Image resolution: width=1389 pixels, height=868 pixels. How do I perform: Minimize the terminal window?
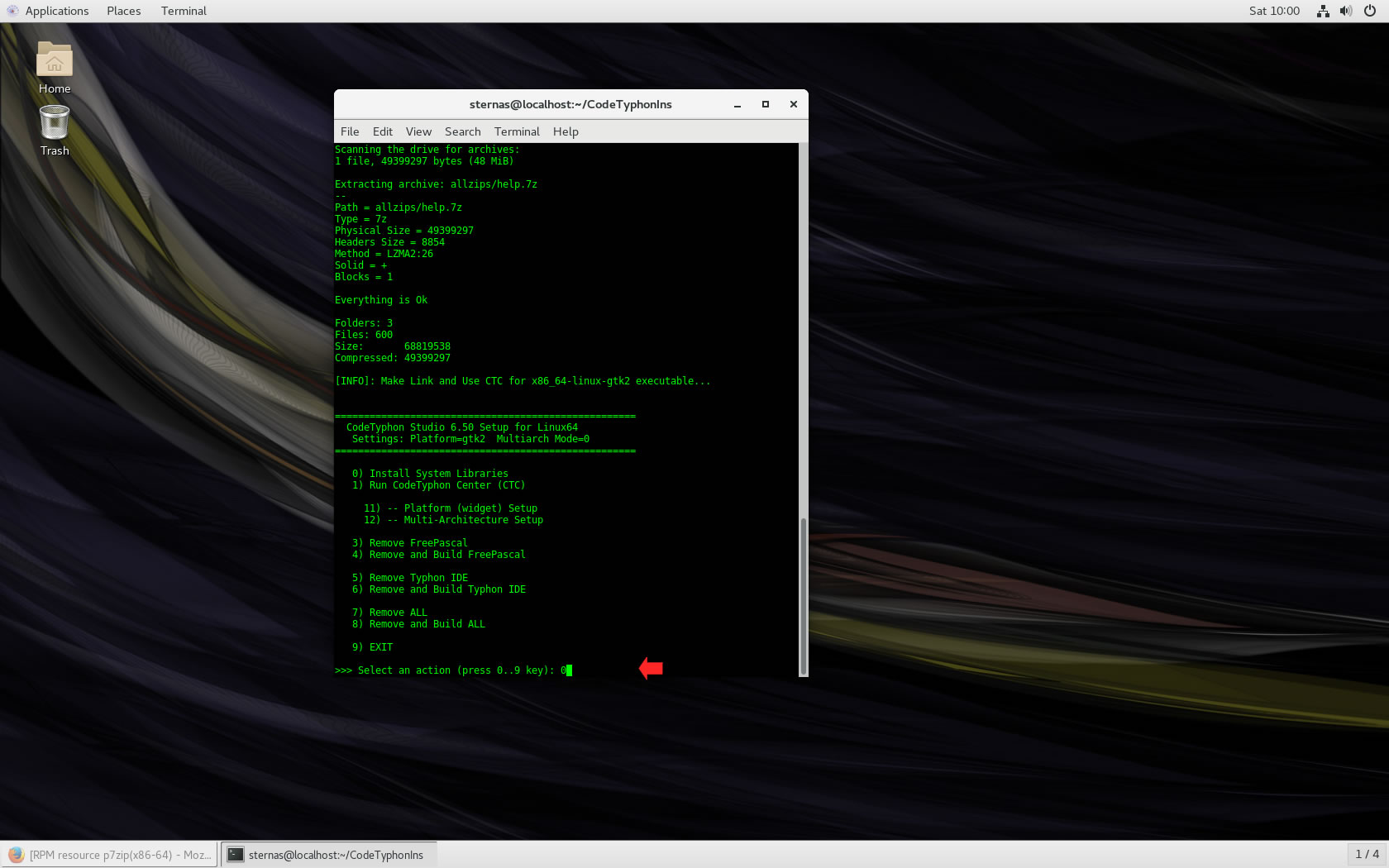pyautogui.click(x=737, y=104)
